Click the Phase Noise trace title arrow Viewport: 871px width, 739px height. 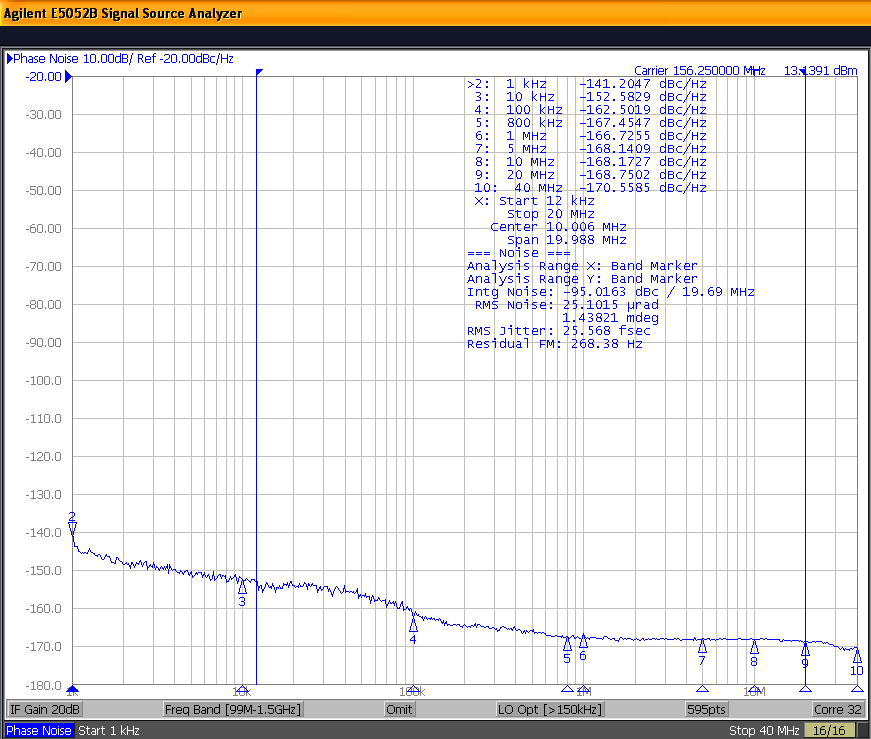point(8,58)
